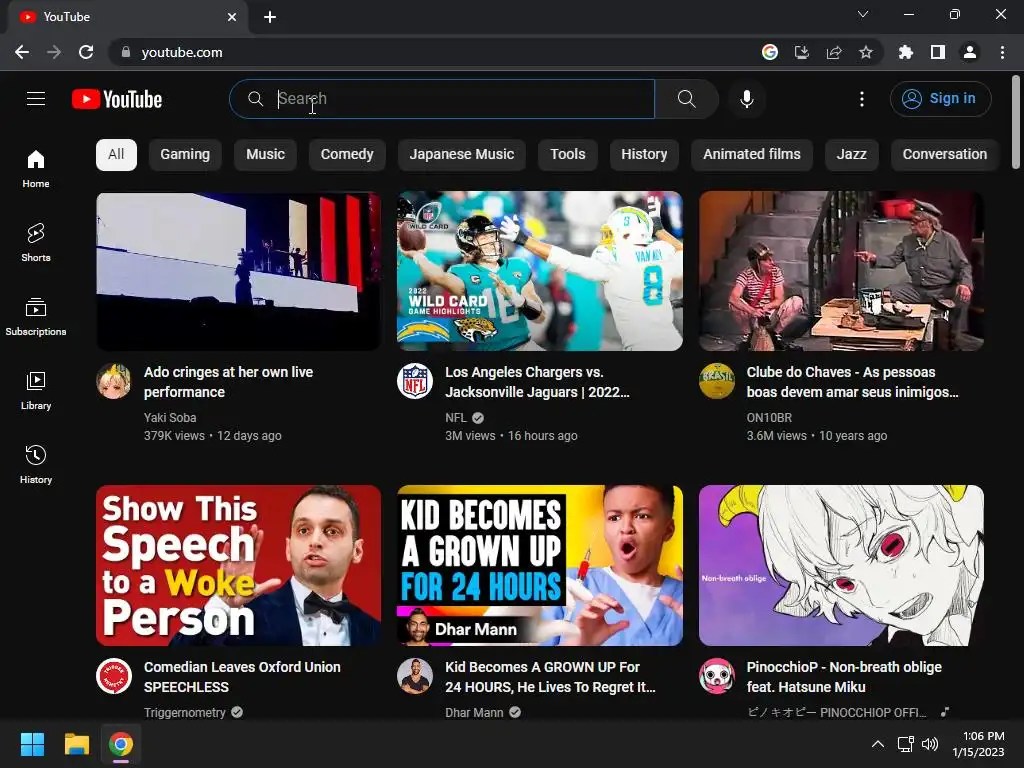Select the Comedy filter chip

(347, 155)
